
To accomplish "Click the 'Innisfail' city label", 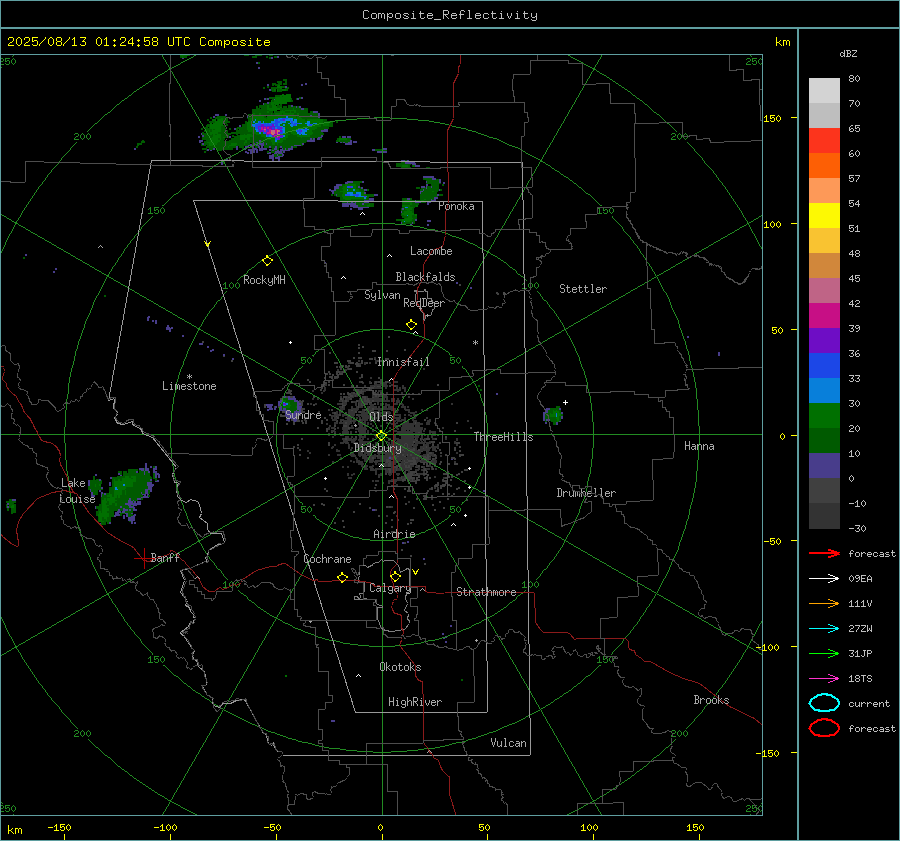I will pos(403,362).
